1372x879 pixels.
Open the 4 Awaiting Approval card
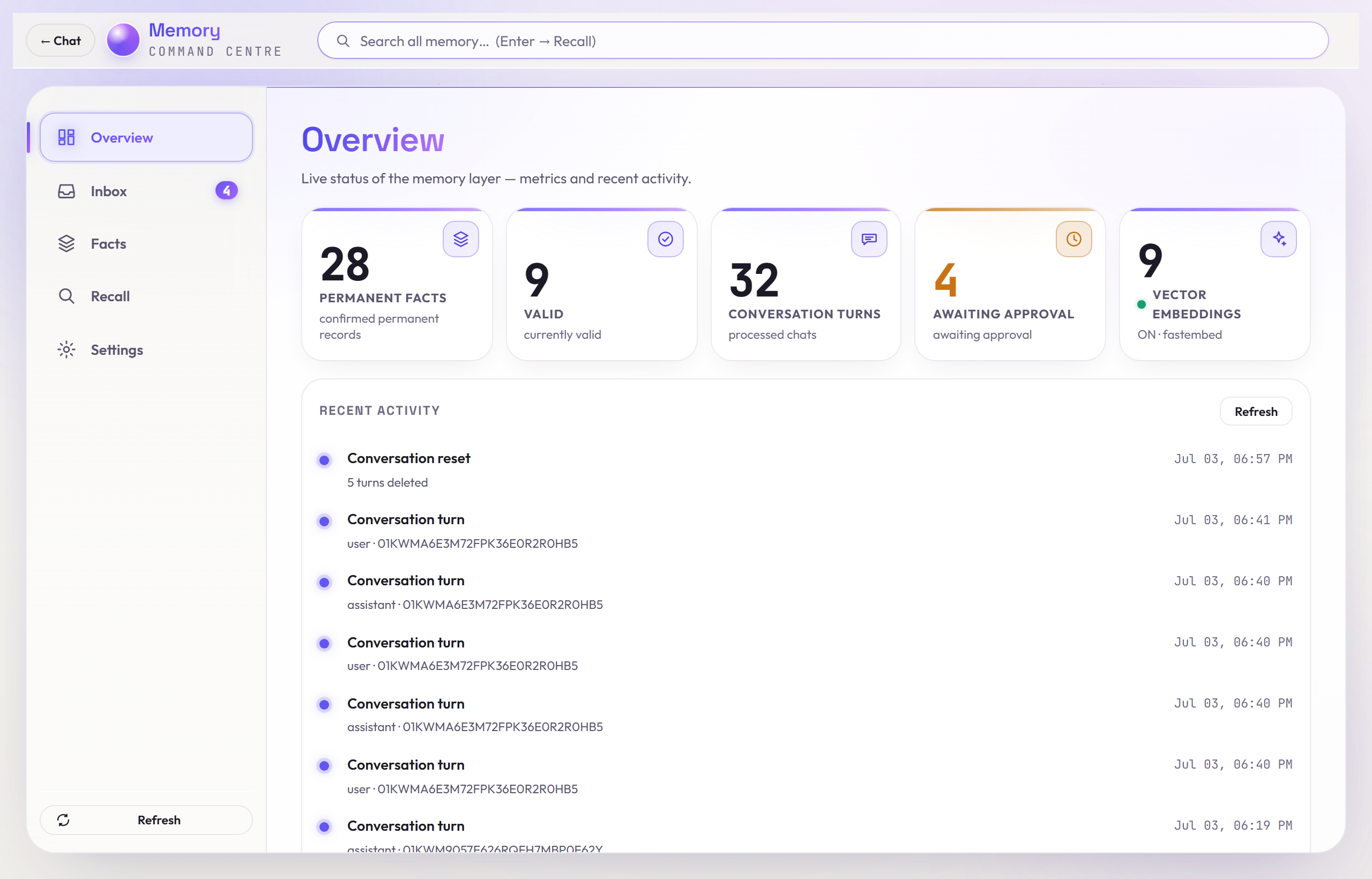pyautogui.click(x=1010, y=284)
